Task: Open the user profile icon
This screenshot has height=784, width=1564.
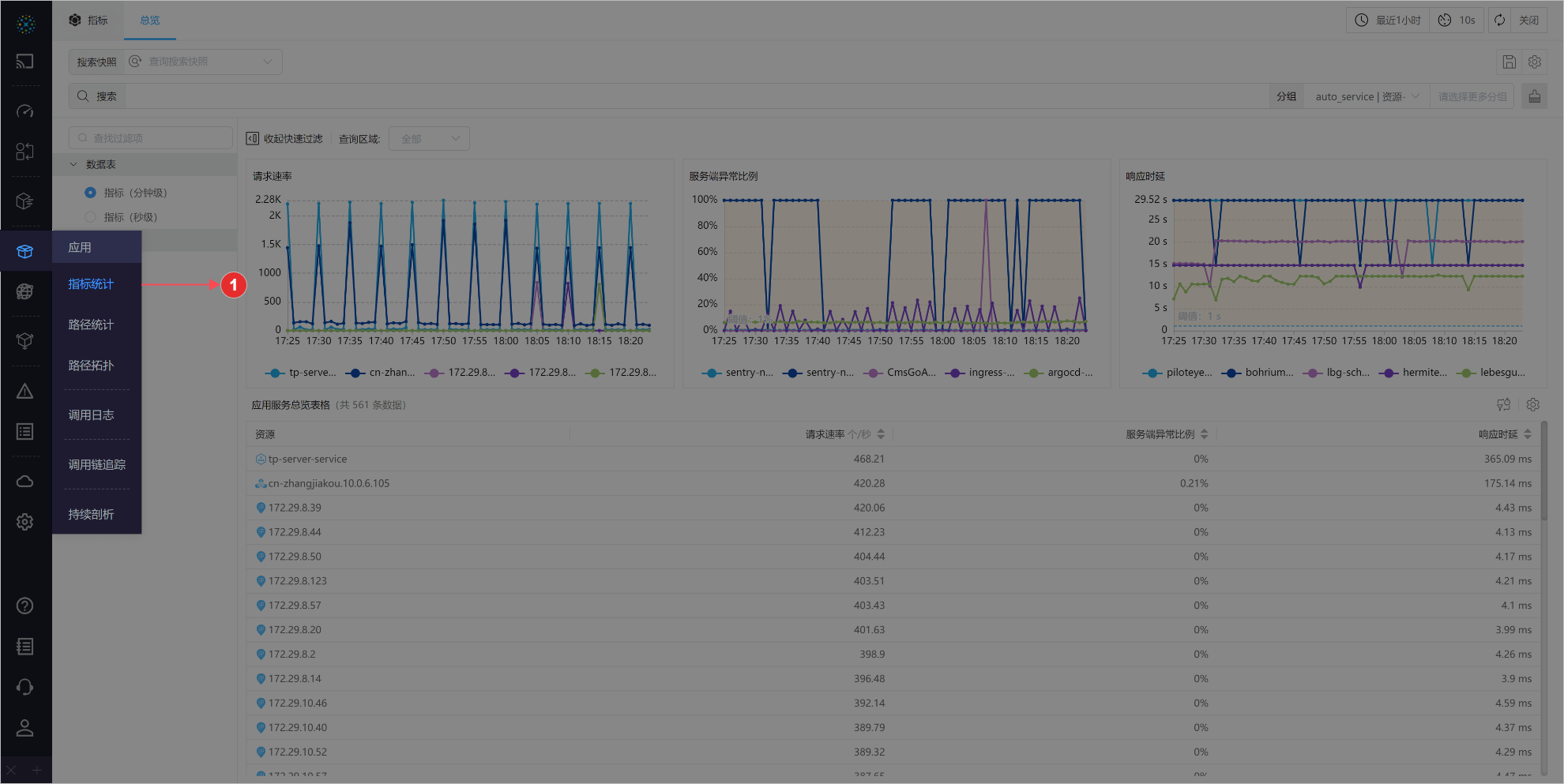Action: [24, 728]
